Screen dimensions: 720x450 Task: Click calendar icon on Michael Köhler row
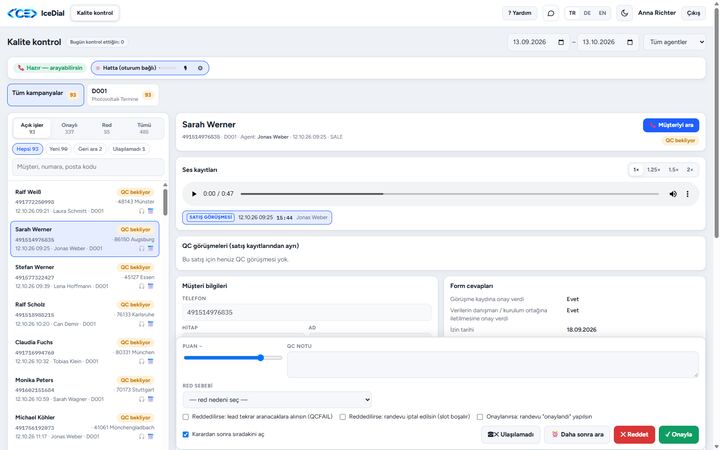point(151,437)
